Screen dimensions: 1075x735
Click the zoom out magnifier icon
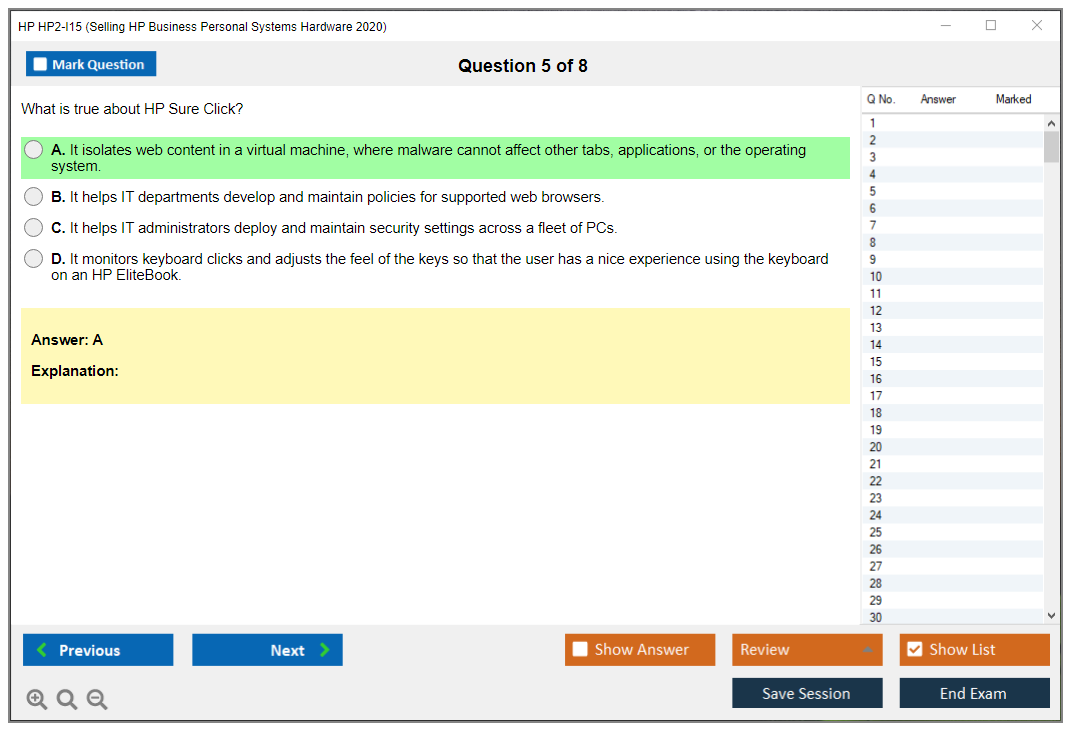coord(97,700)
